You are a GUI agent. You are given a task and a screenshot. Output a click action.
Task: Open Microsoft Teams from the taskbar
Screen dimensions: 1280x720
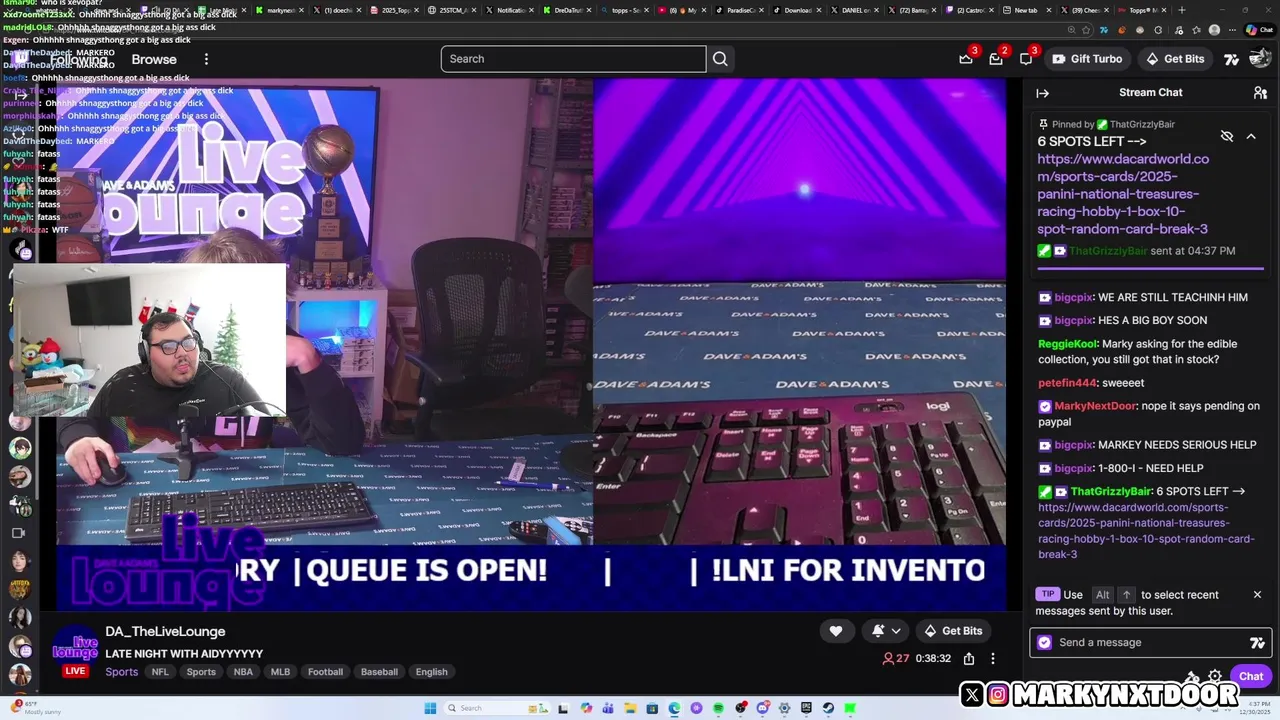(x=608, y=708)
